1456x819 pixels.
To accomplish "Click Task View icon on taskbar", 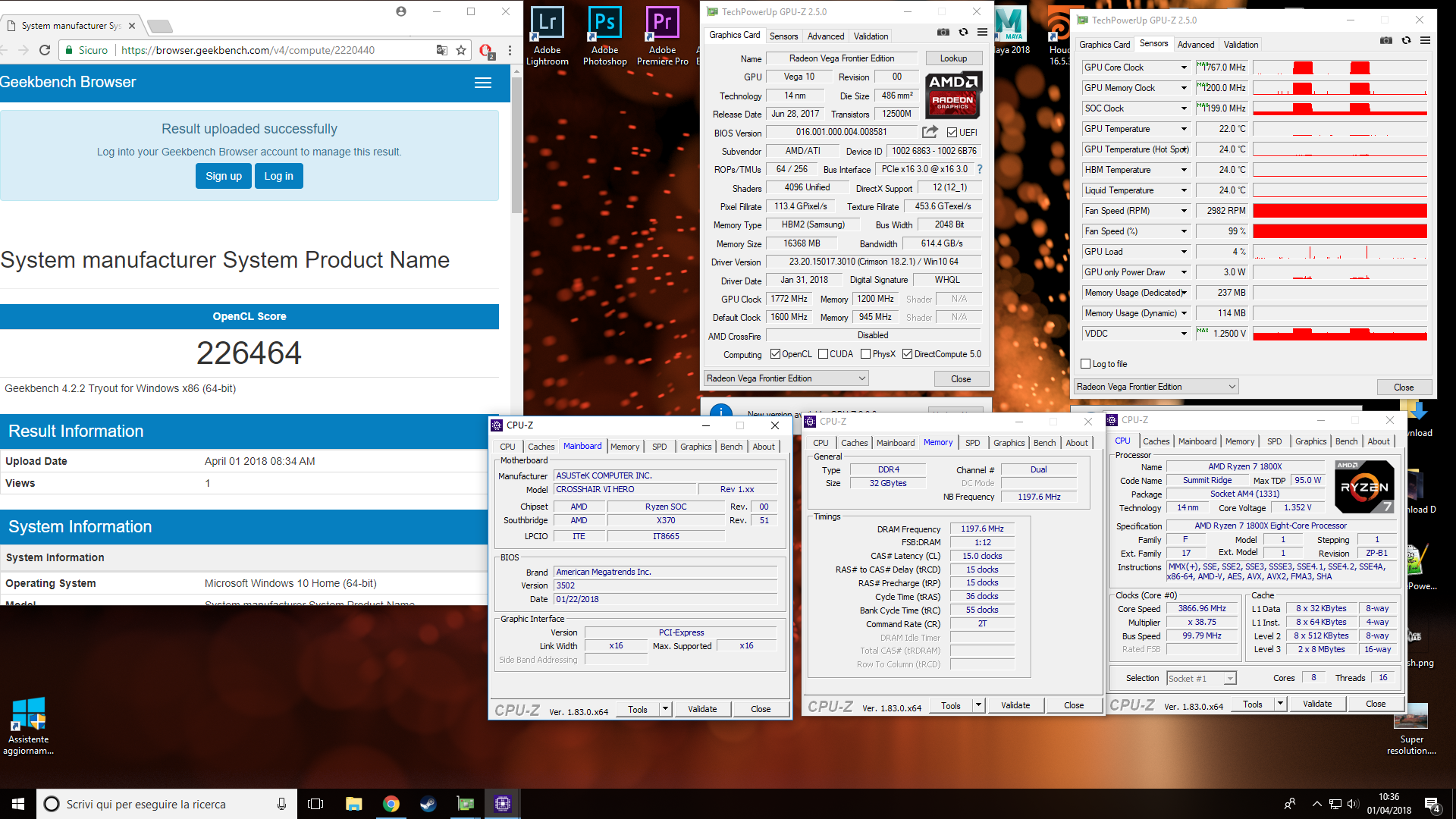I will (315, 804).
